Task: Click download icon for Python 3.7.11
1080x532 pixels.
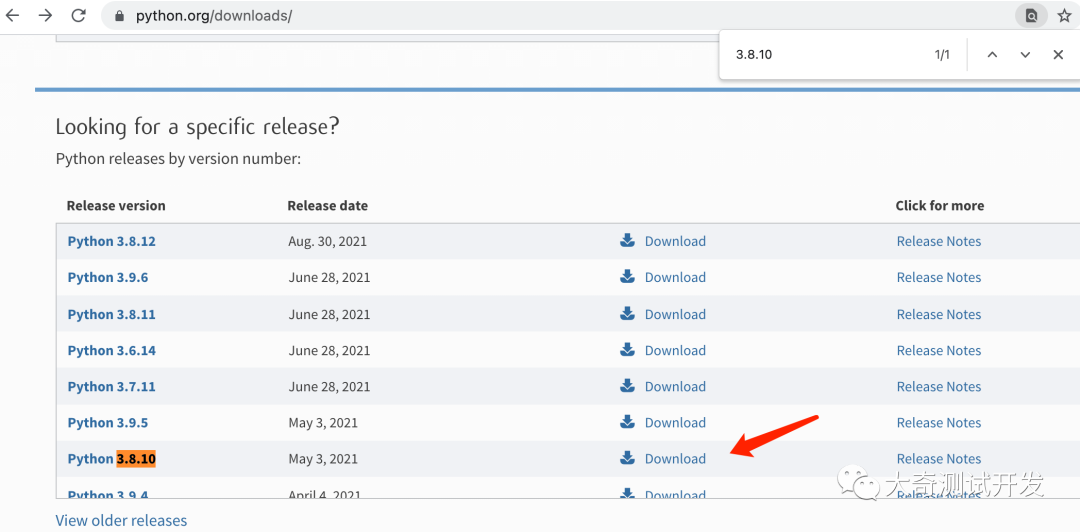Action: pos(627,386)
